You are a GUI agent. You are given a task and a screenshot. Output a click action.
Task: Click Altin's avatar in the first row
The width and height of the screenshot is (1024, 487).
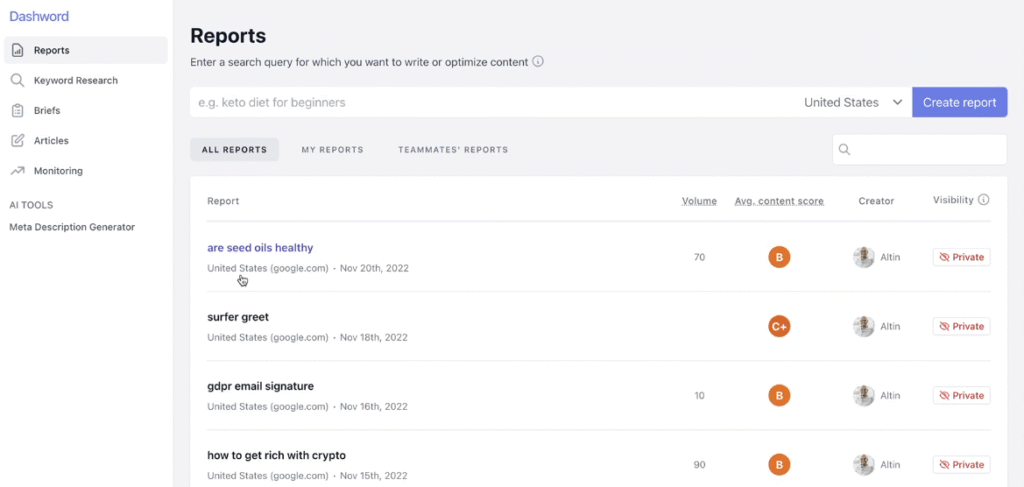pos(863,257)
